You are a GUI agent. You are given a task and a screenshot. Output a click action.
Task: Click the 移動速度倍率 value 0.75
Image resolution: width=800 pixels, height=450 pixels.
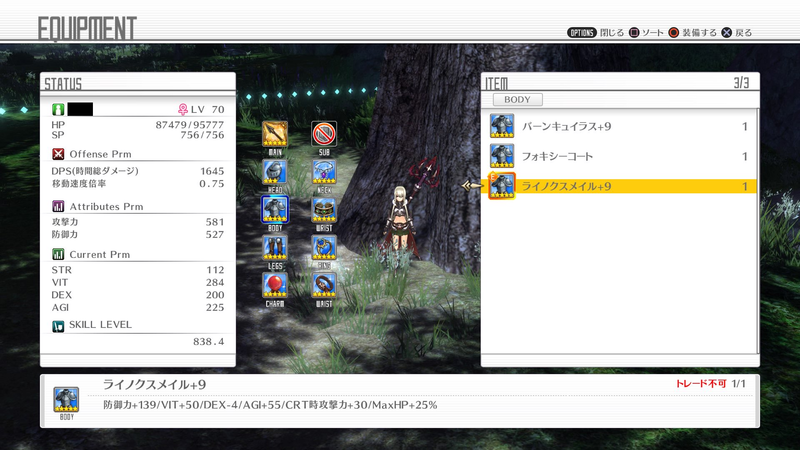[x=212, y=184]
